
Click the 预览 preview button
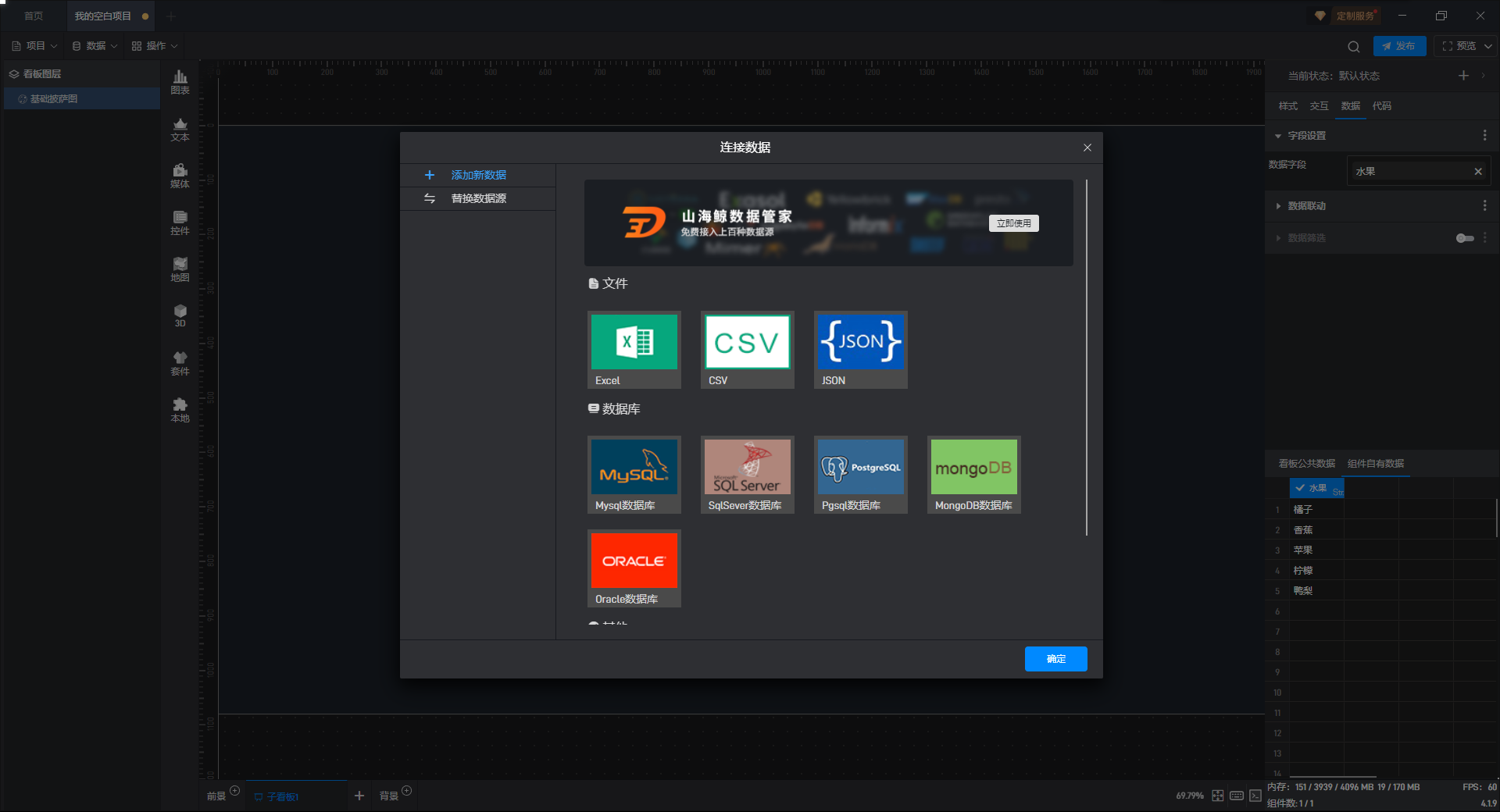pos(1459,46)
